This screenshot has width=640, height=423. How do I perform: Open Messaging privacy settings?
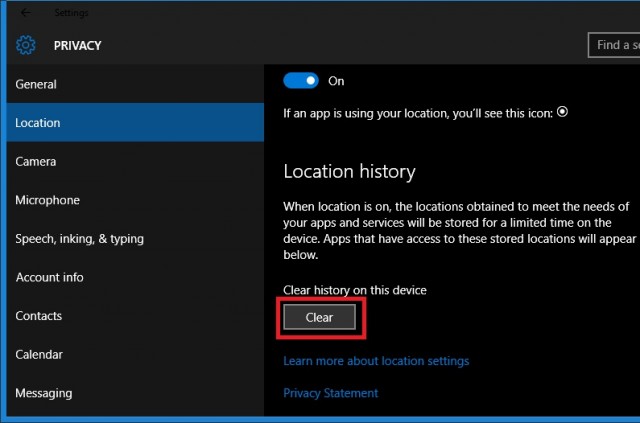pyautogui.click(x=43, y=393)
